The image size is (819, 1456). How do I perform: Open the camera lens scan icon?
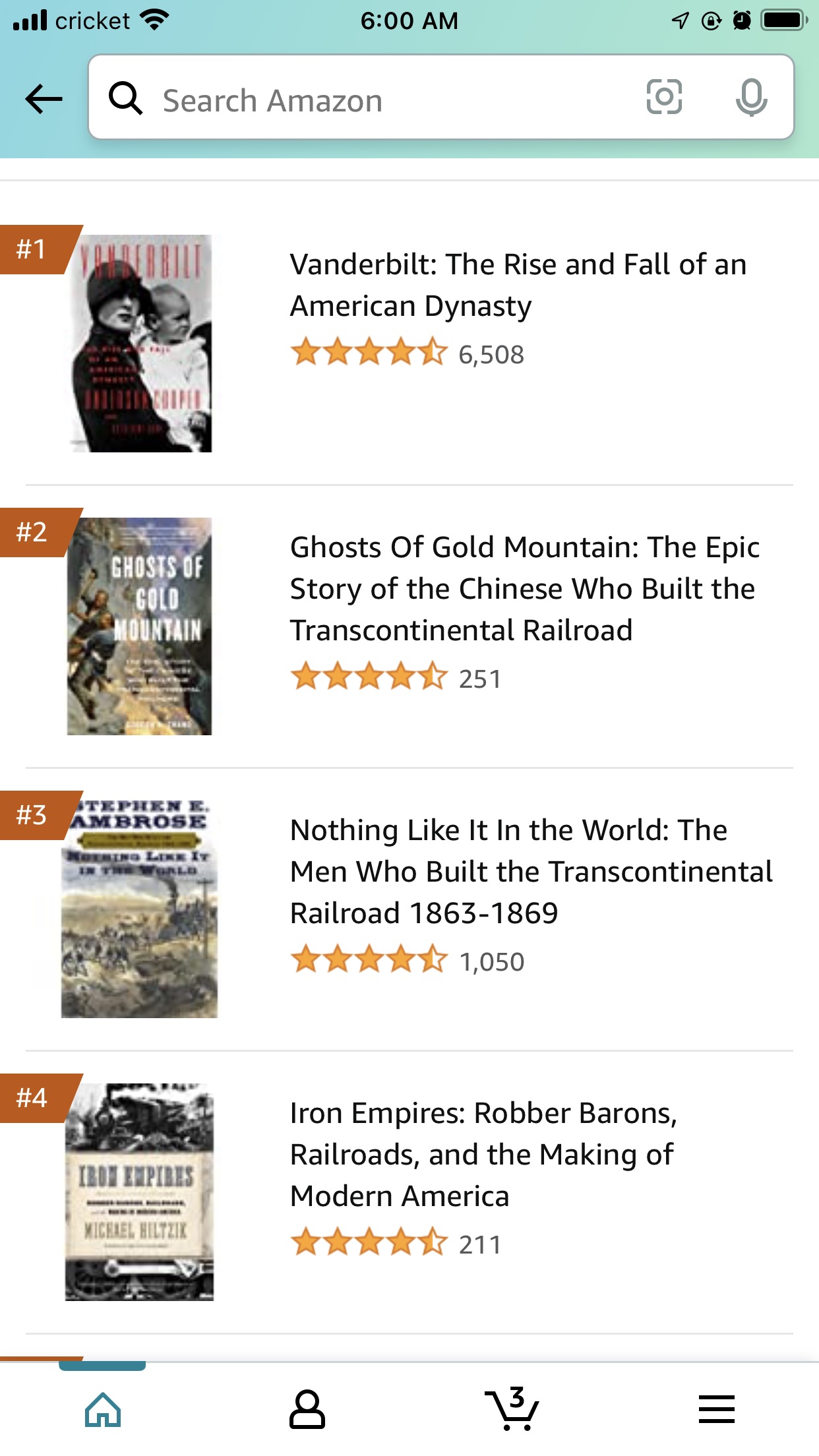click(x=663, y=98)
